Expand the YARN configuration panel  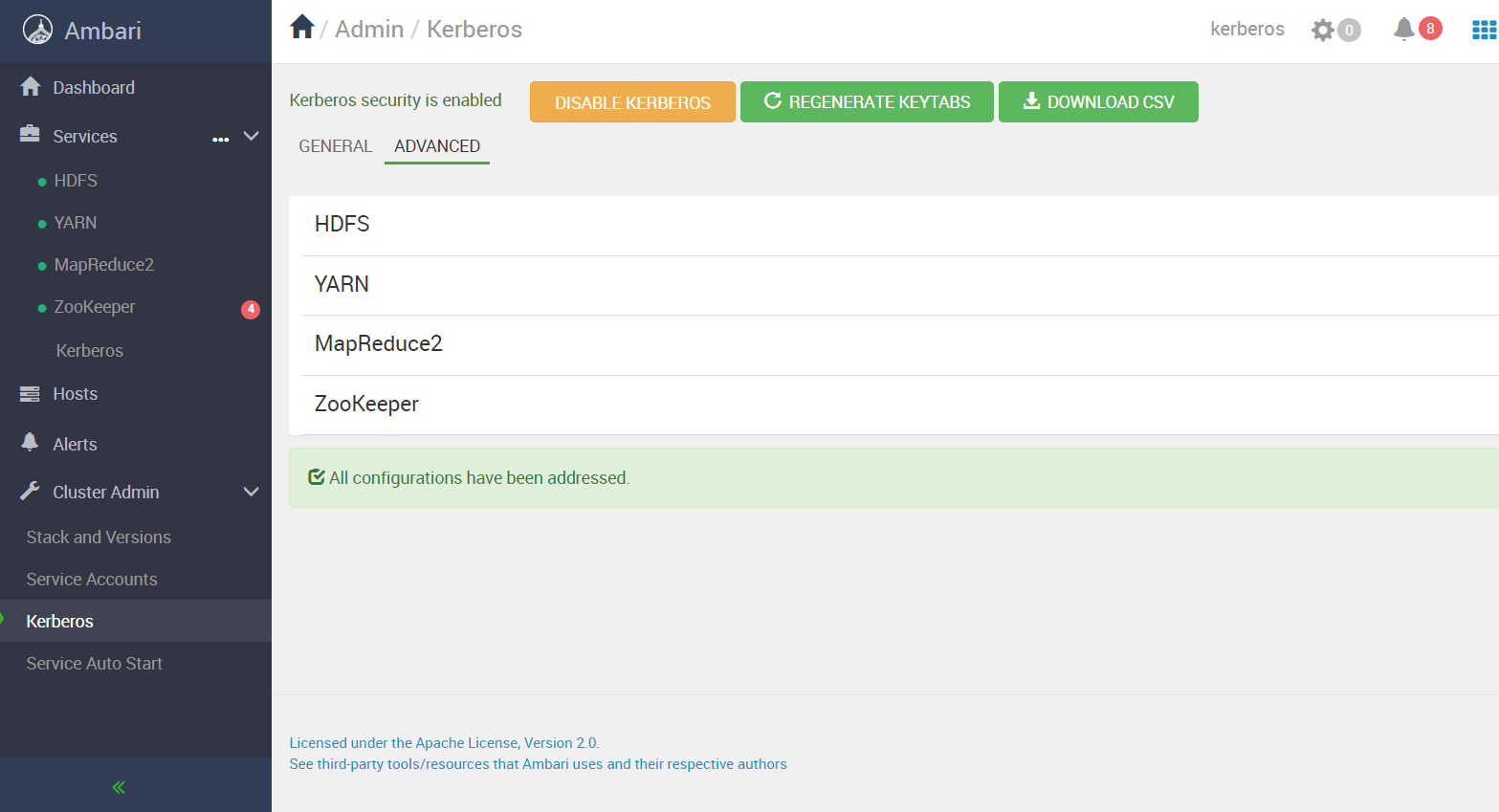899,284
